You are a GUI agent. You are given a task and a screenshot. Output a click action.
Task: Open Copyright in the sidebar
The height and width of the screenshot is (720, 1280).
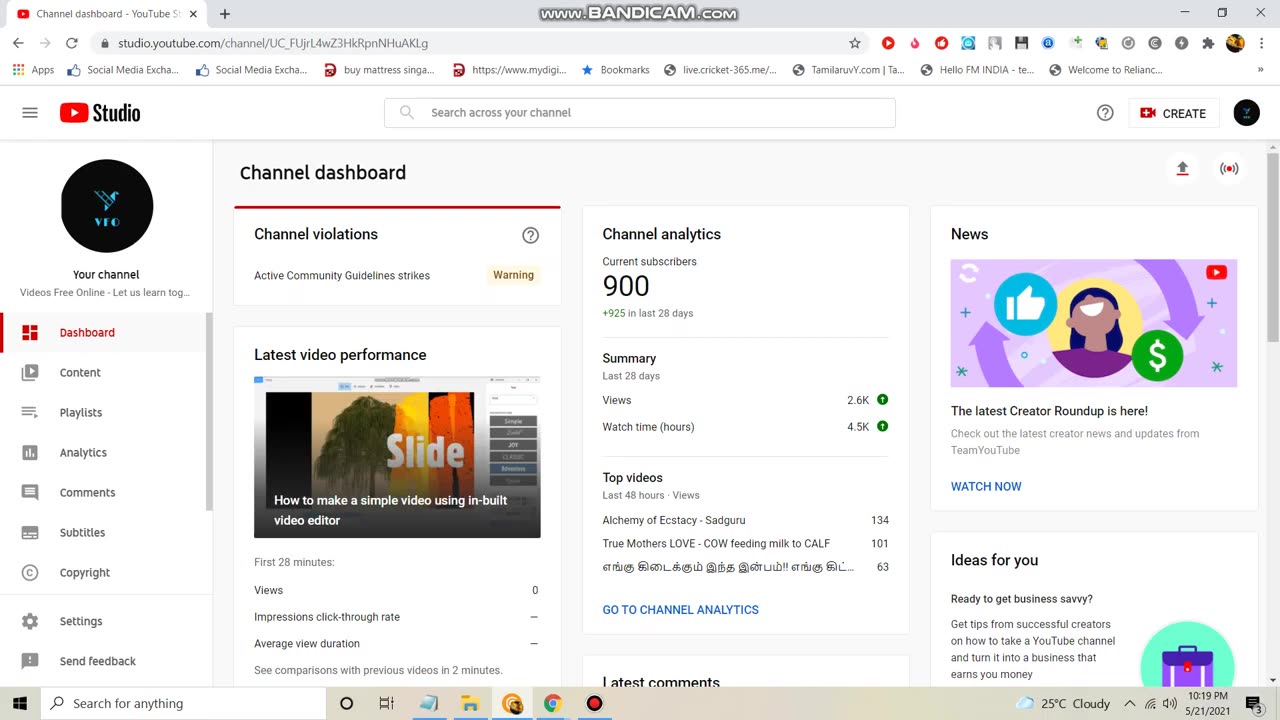click(x=103, y=572)
